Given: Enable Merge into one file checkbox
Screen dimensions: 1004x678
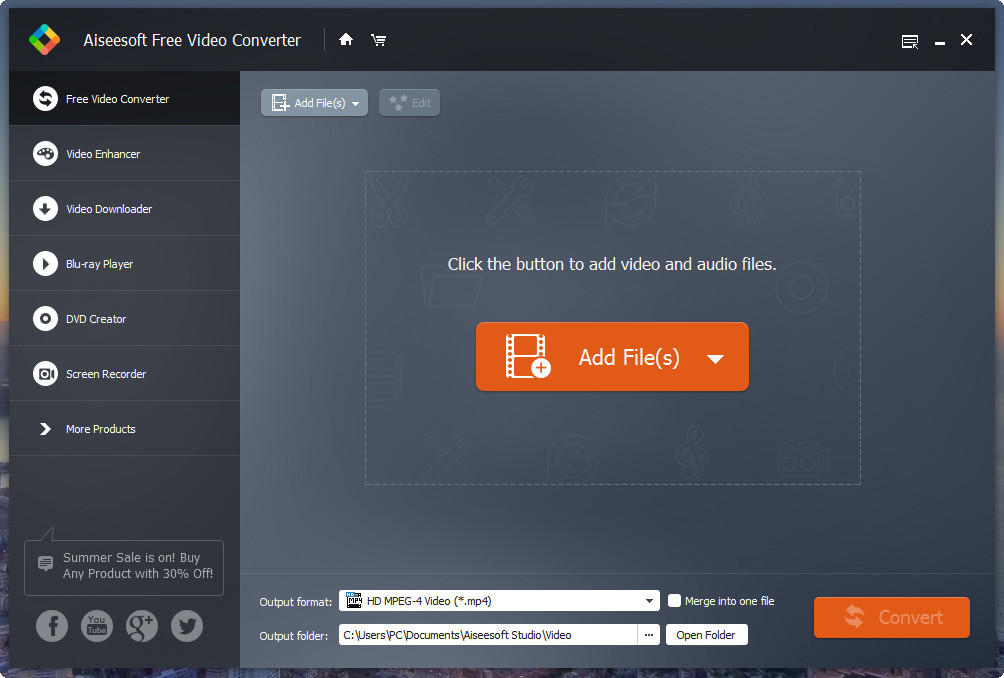Looking at the screenshot, I should [674, 601].
